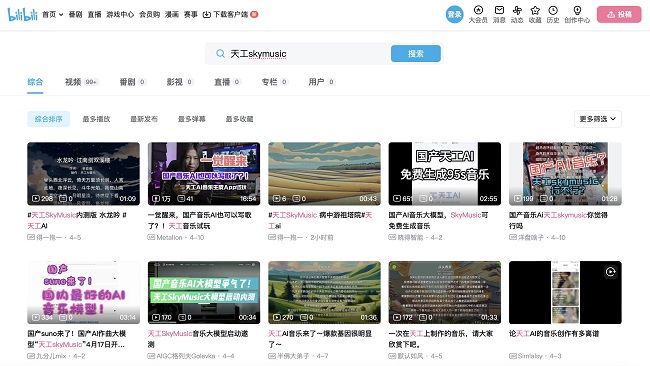The image size is (650, 366).
Task: Select 最多弹幕 sort option
Action: 192,119
